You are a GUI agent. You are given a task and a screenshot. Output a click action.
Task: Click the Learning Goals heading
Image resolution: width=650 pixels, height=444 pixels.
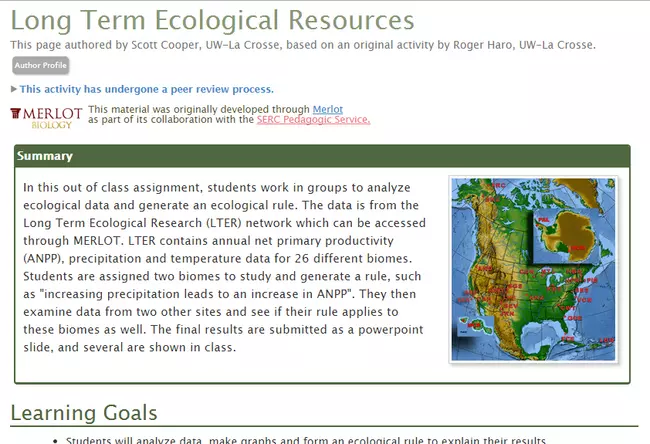pos(84,413)
